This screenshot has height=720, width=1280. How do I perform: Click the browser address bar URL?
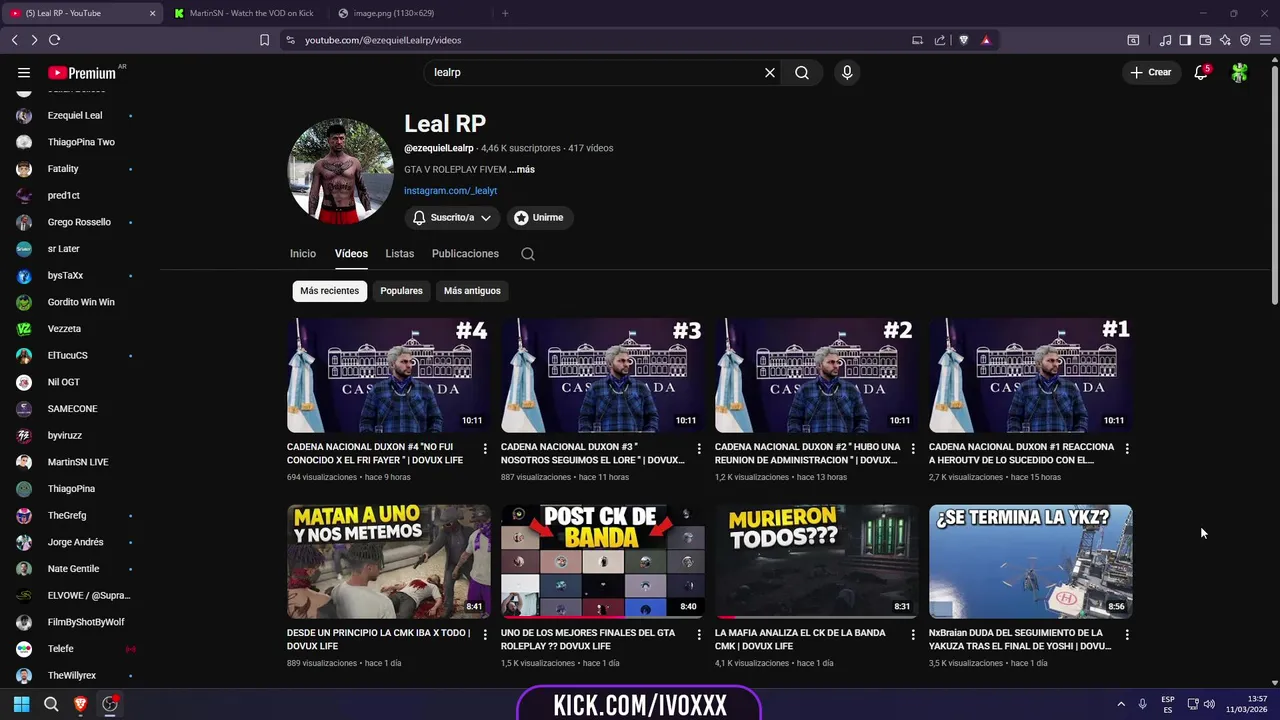[x=383, y=40]
